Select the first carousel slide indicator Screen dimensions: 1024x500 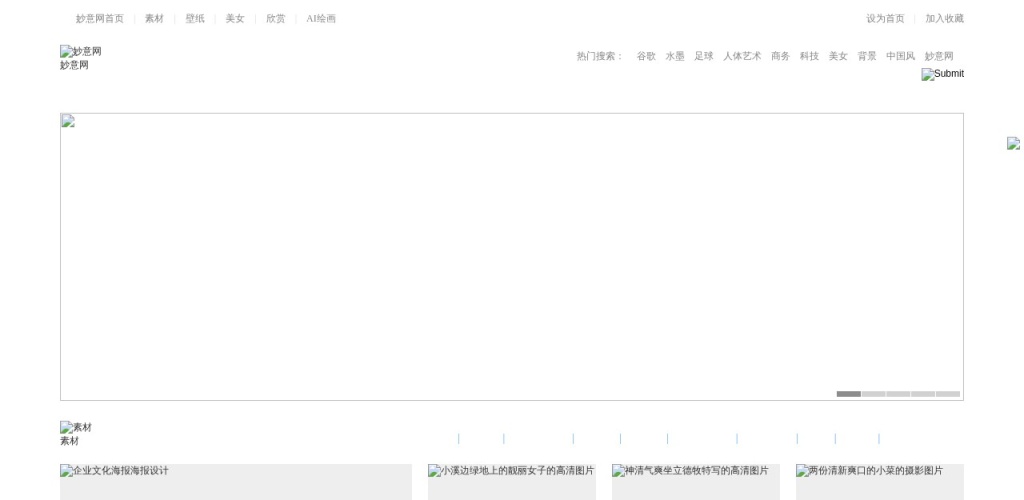848,394
